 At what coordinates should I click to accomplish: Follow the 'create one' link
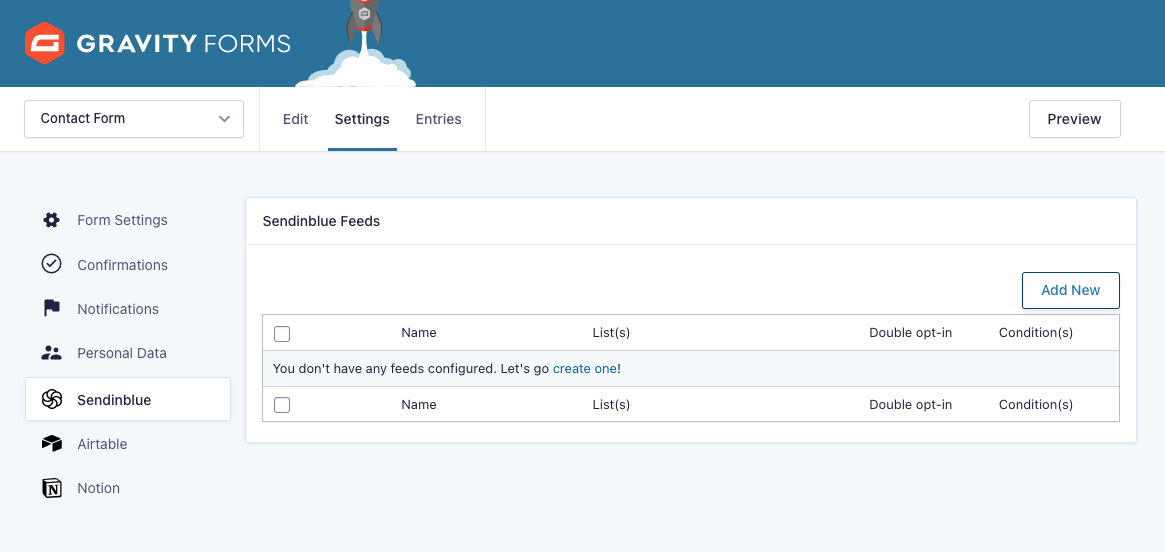click(585, 368)
